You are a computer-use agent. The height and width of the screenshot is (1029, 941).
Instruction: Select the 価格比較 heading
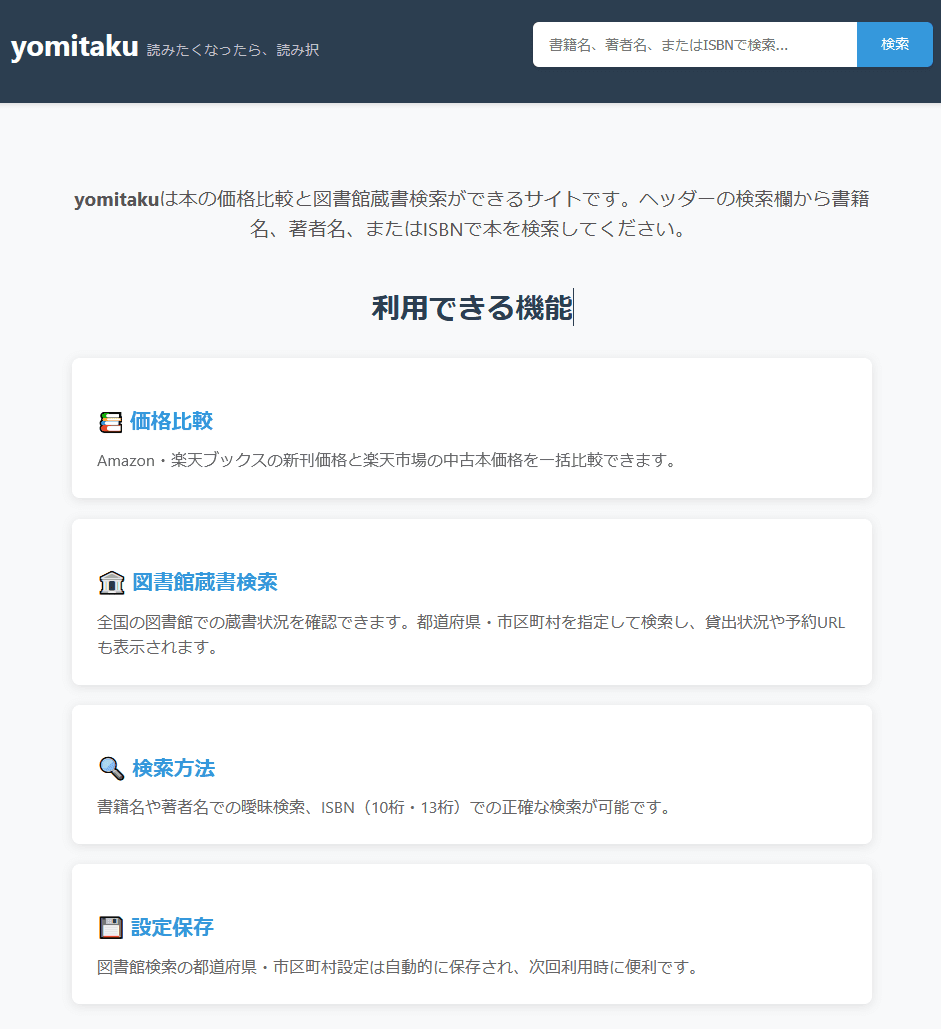click(171, 421)
